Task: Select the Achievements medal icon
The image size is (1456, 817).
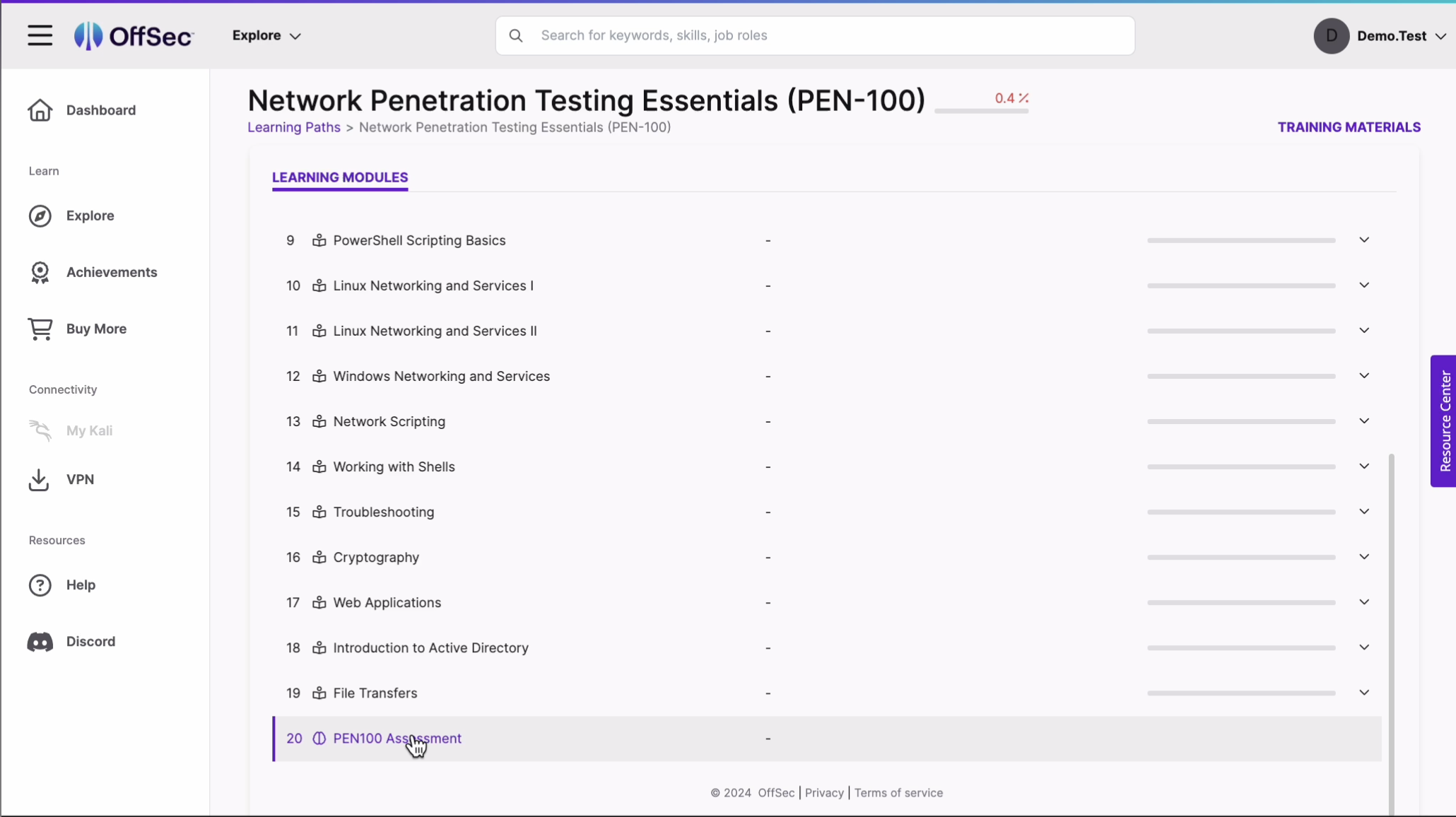Action: tap(40, 272)
